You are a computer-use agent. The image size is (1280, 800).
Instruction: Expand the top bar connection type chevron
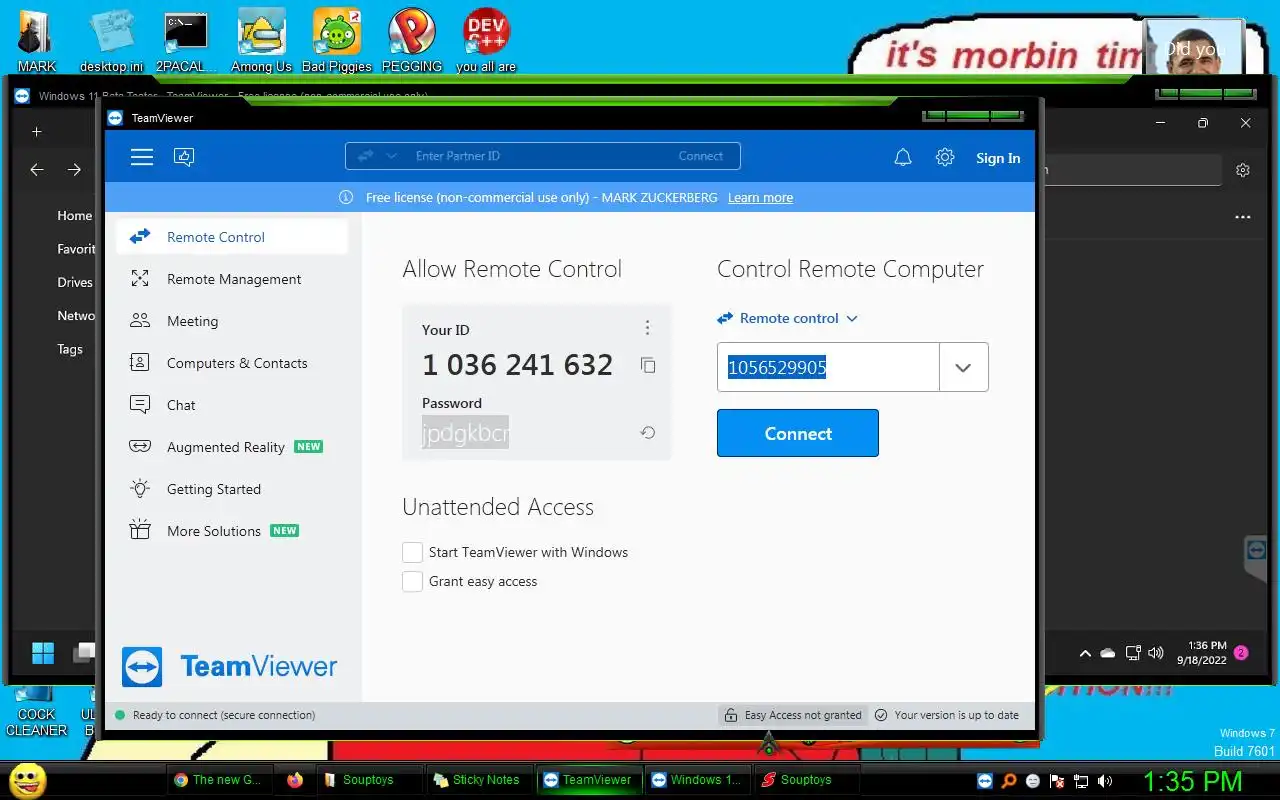point(392,156)
